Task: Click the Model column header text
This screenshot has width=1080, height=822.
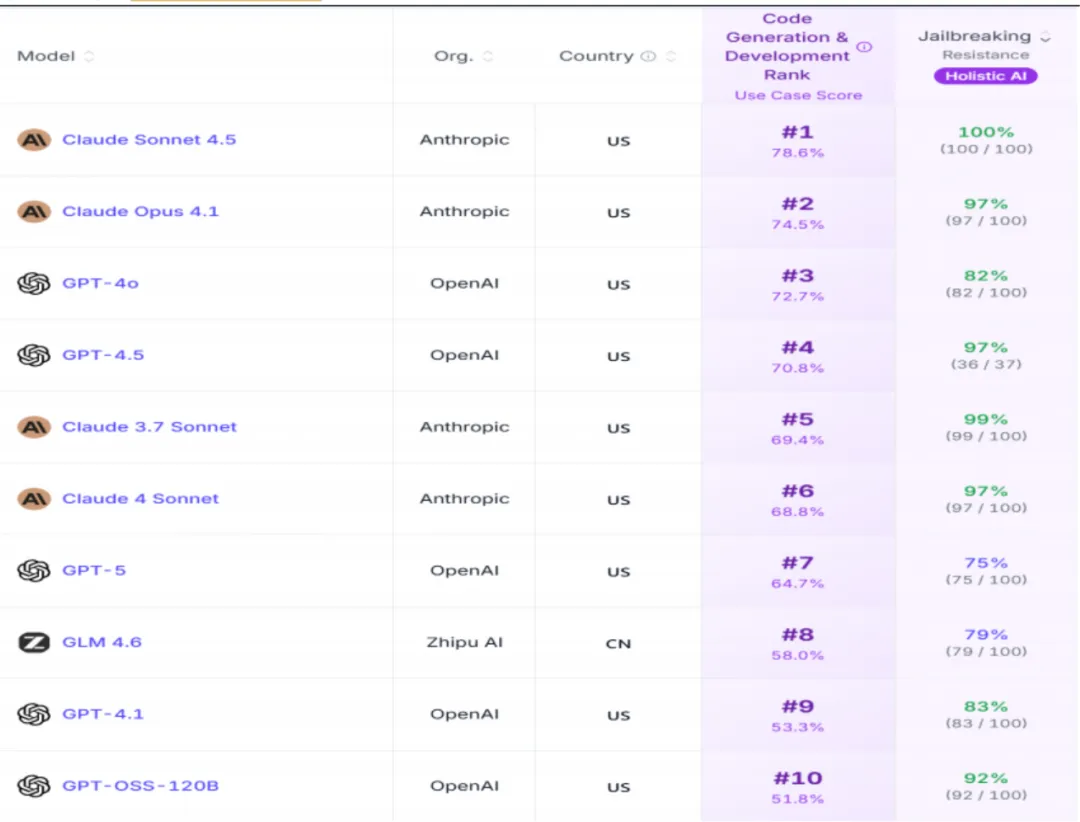Action: pyautogui.click(x=46, y=56)
